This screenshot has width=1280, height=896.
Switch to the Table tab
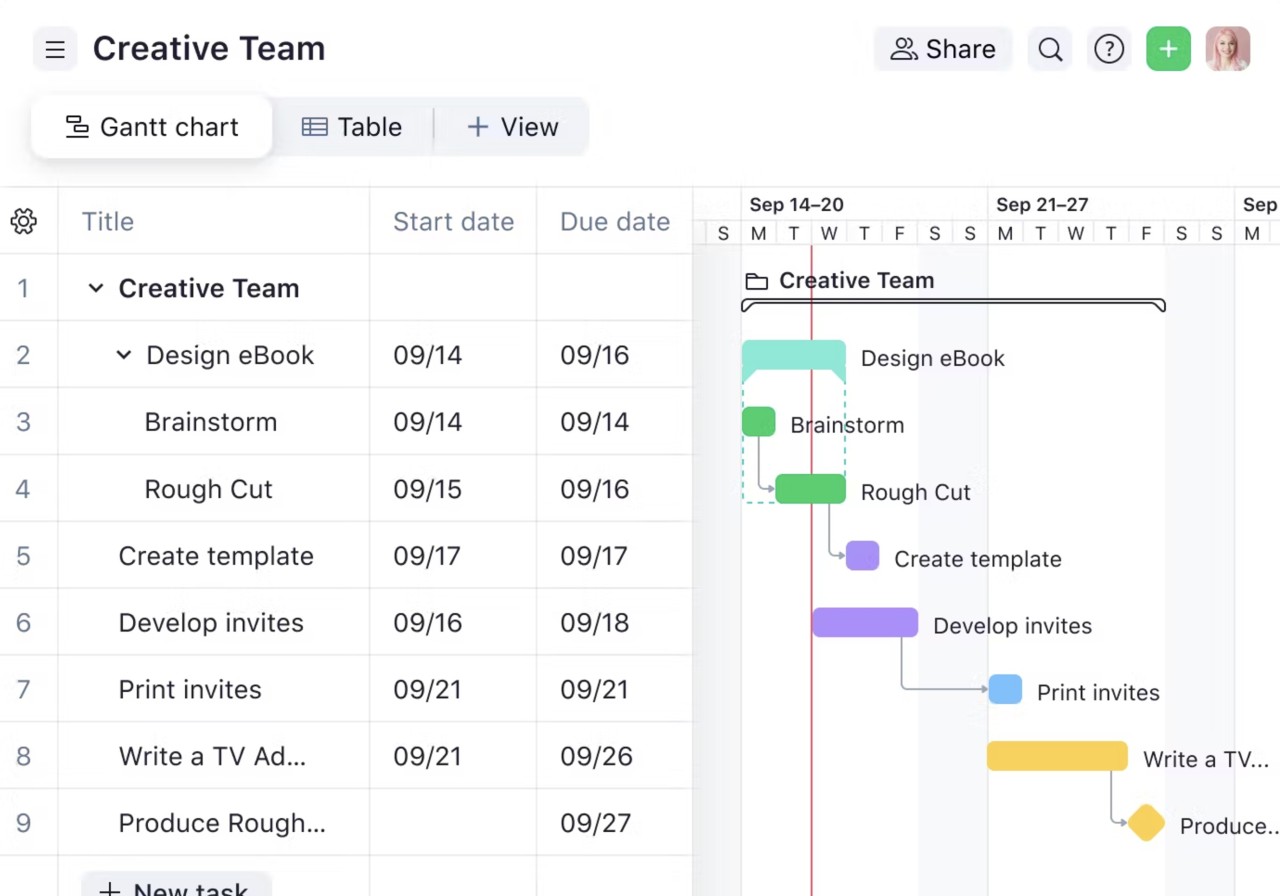pyautogui.click(x=352, y=127)
